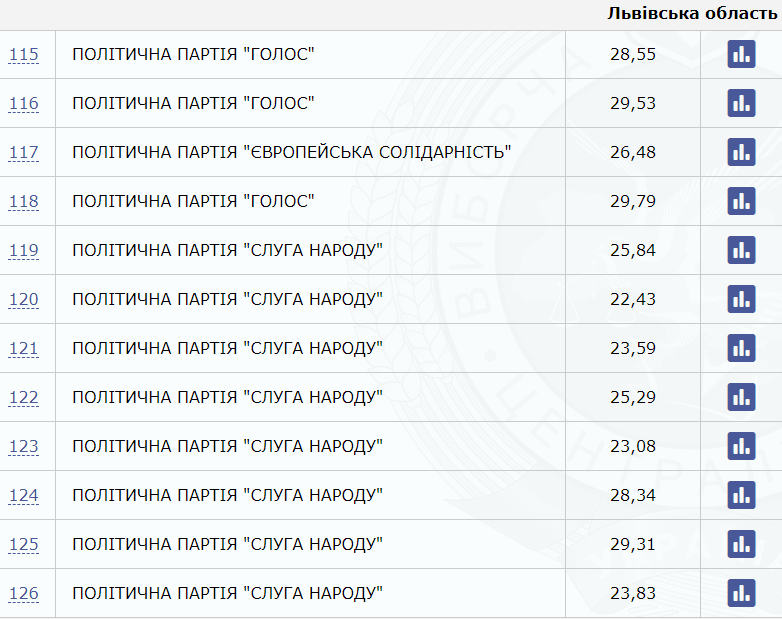Go to district 122 link
This screenshot has width=782, height=619.
coord(23,397)
